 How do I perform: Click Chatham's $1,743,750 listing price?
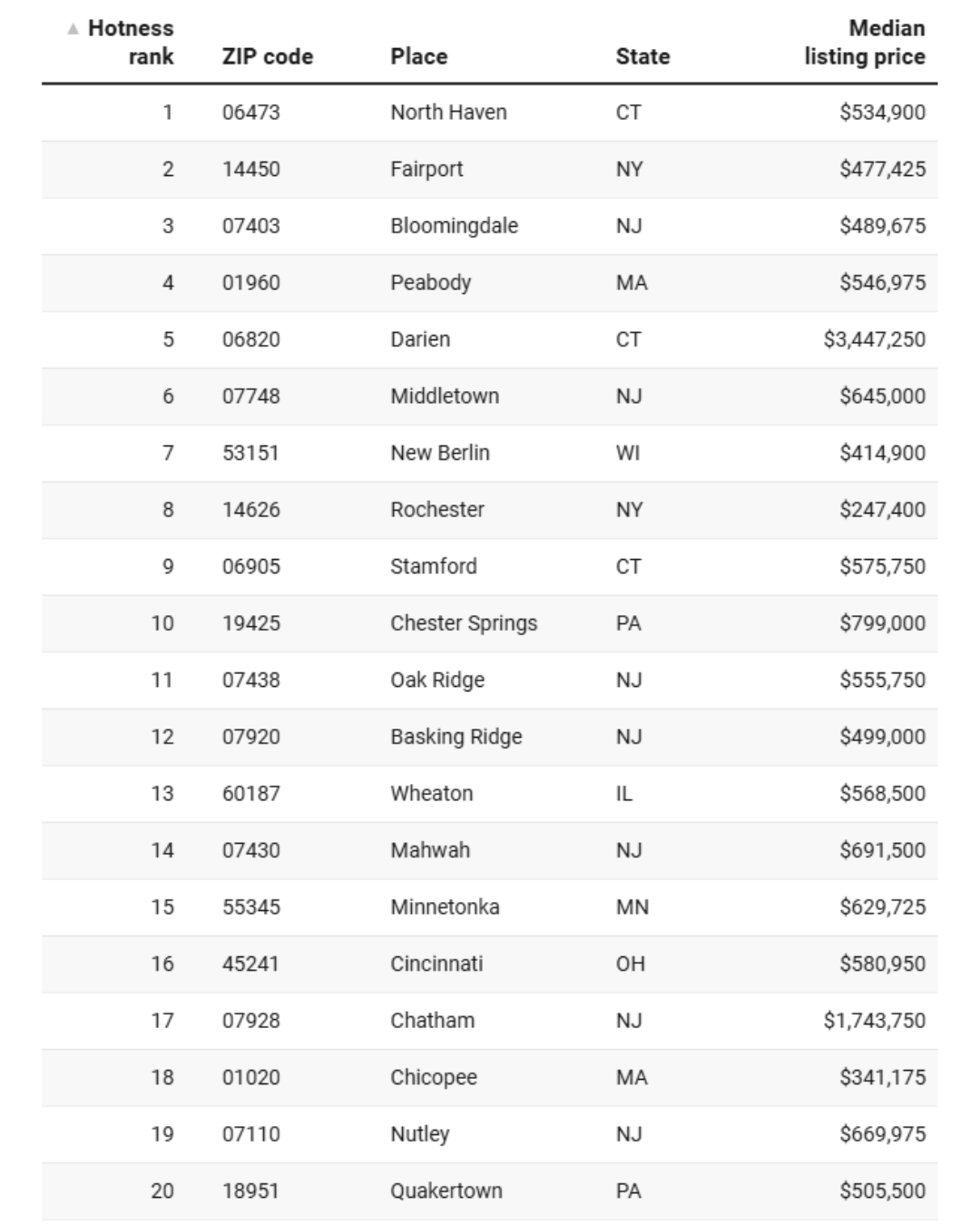(874, 1020)
